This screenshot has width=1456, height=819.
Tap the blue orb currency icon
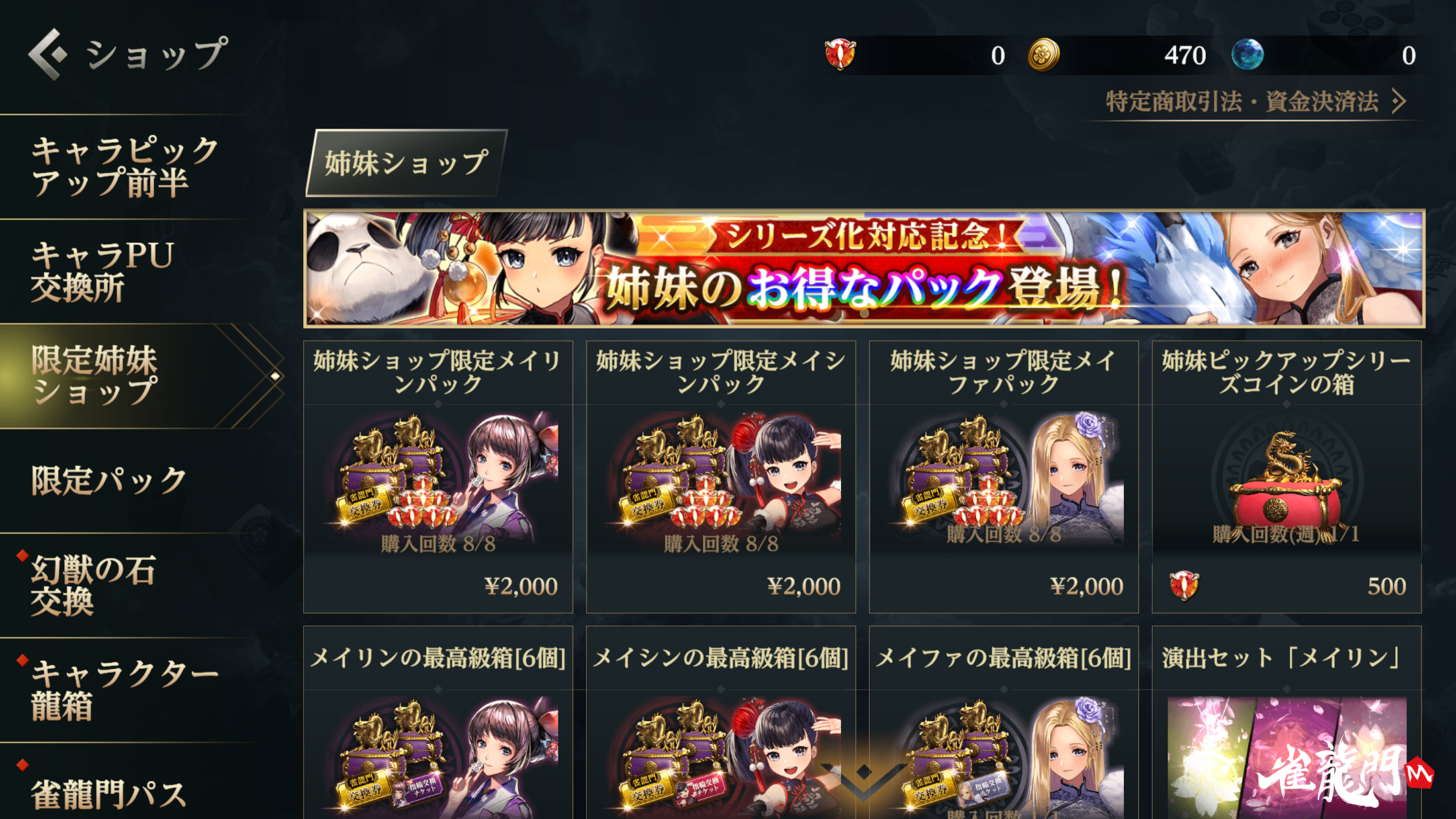(1248, 54)
